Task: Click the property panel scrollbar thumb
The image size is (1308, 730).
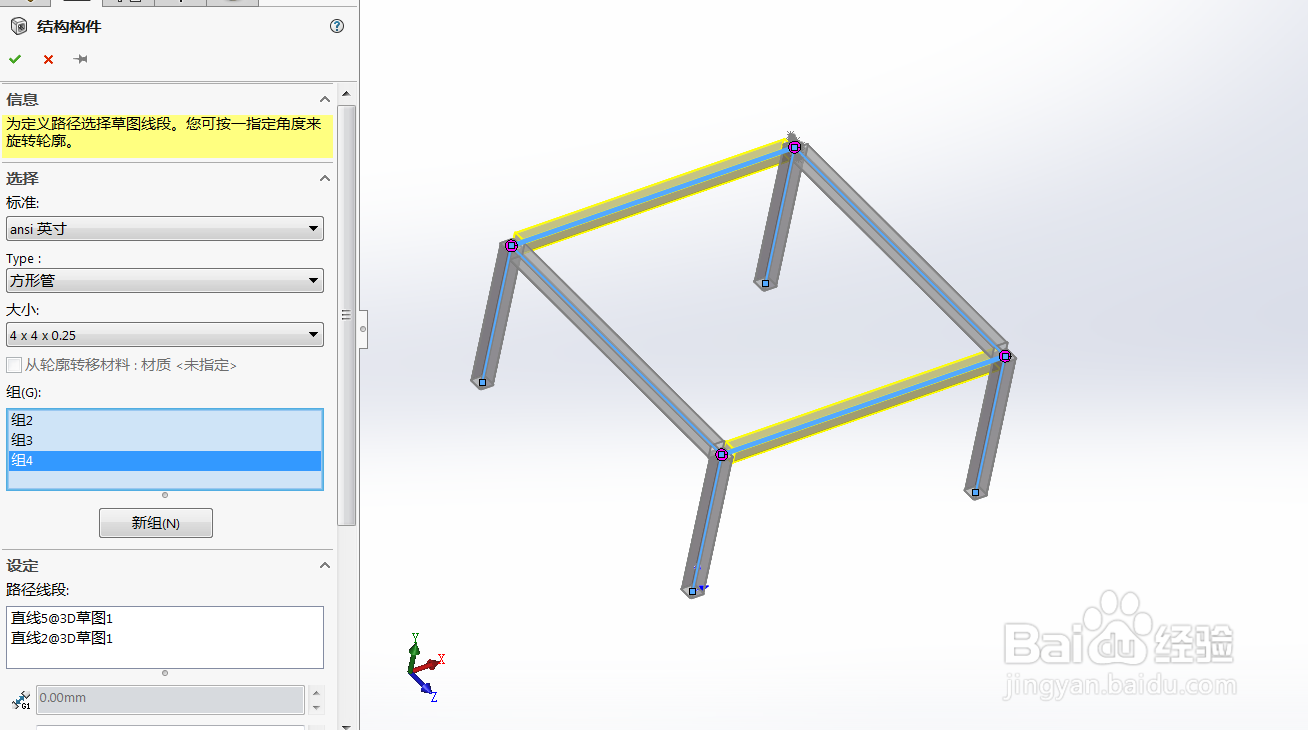Action: (347, 315)
